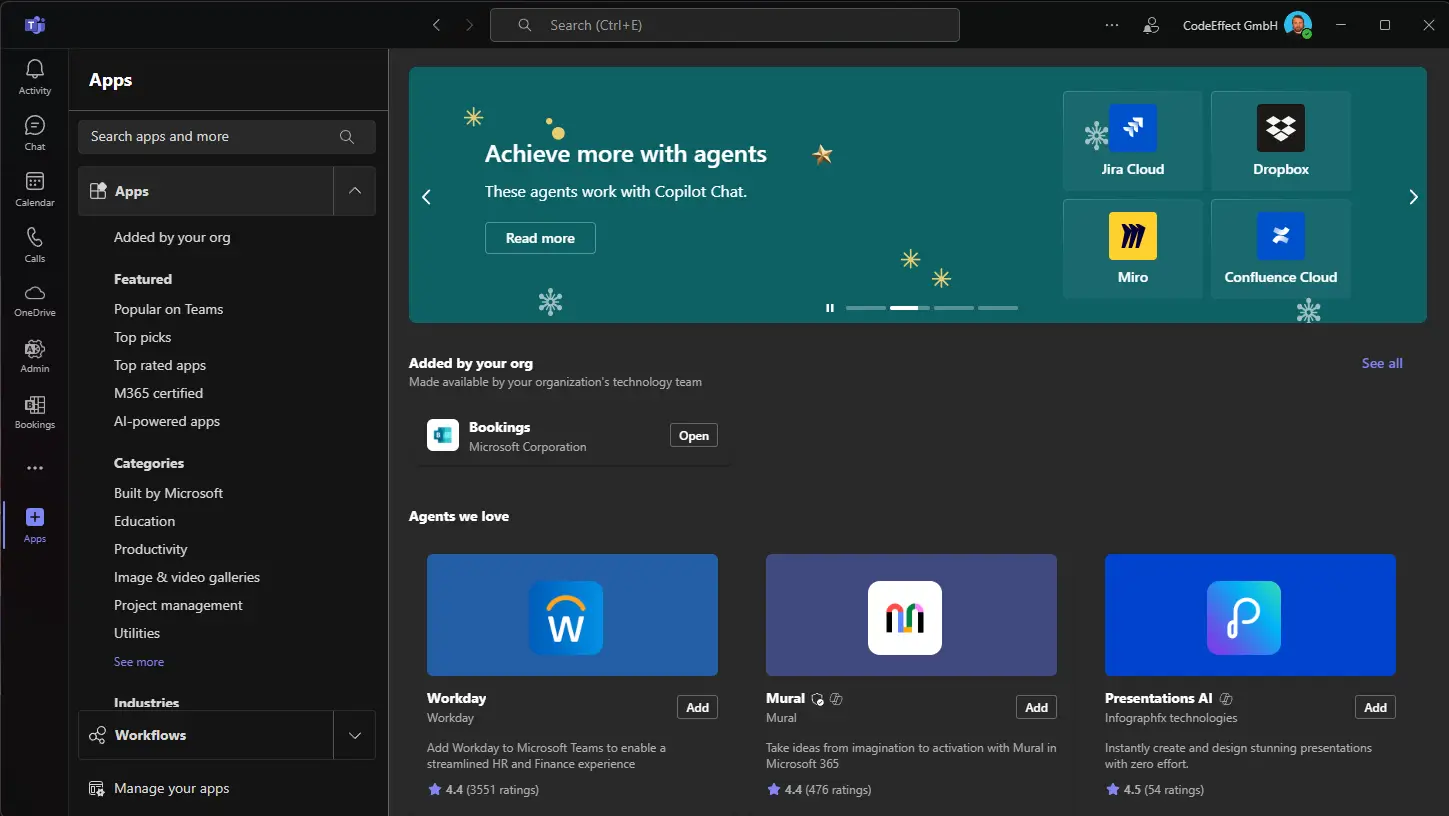Open Bookings app
1449x816 pixels.
(x=693, y=435)
